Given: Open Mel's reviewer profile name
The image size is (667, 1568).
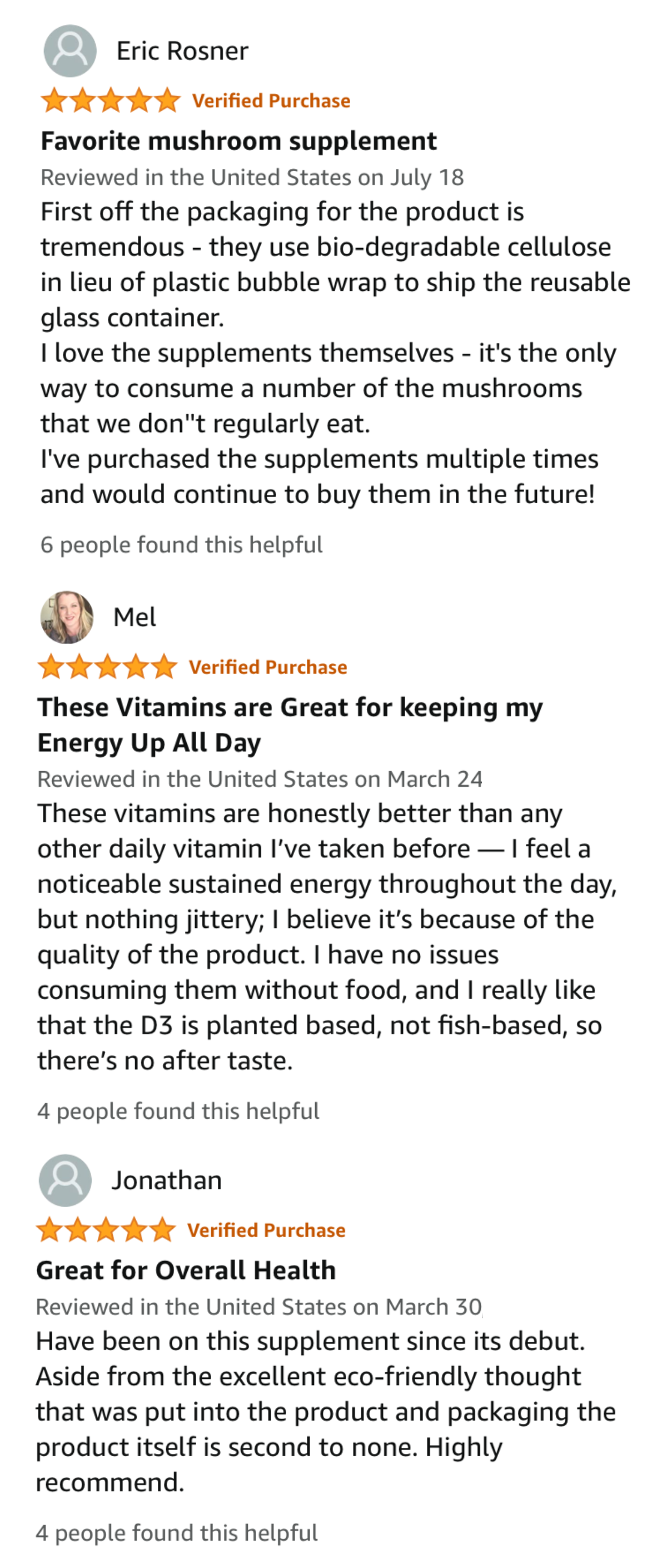Looking at the screenshot, I should click(x=135, y=617).
